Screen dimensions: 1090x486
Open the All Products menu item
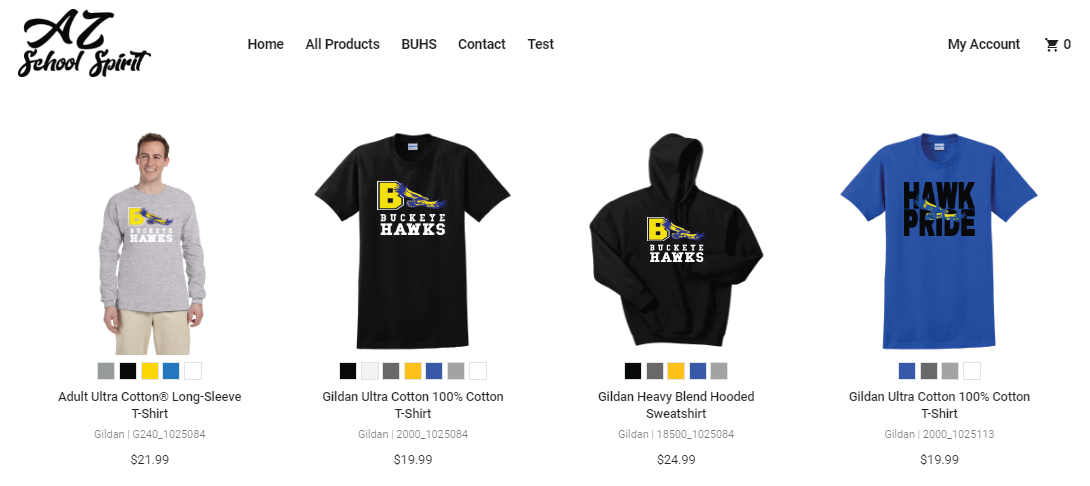tap(342, 44)
